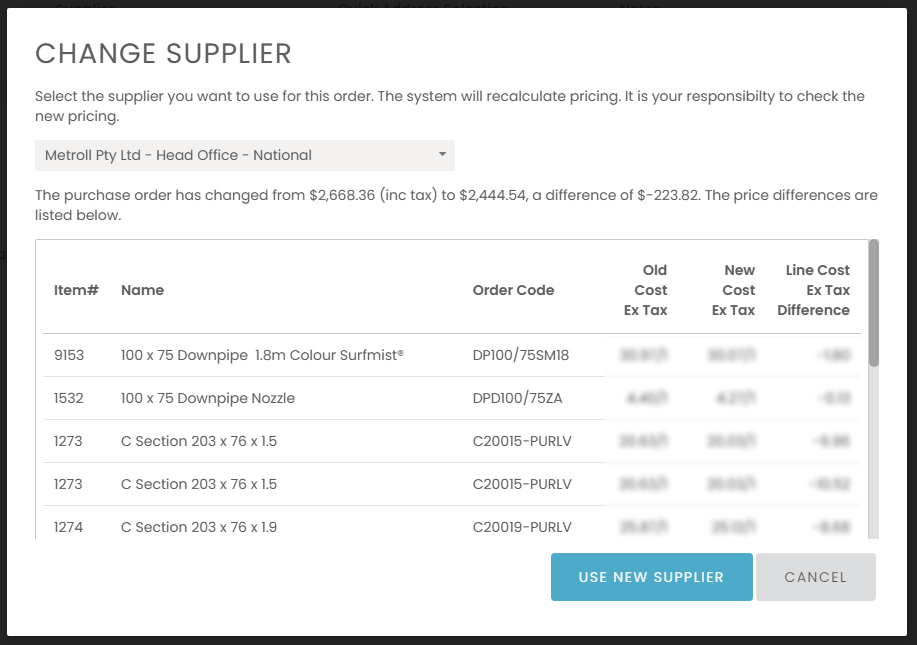Select item number 1274 cell
This screenshot has width=917, height=645.
[69, 527]
